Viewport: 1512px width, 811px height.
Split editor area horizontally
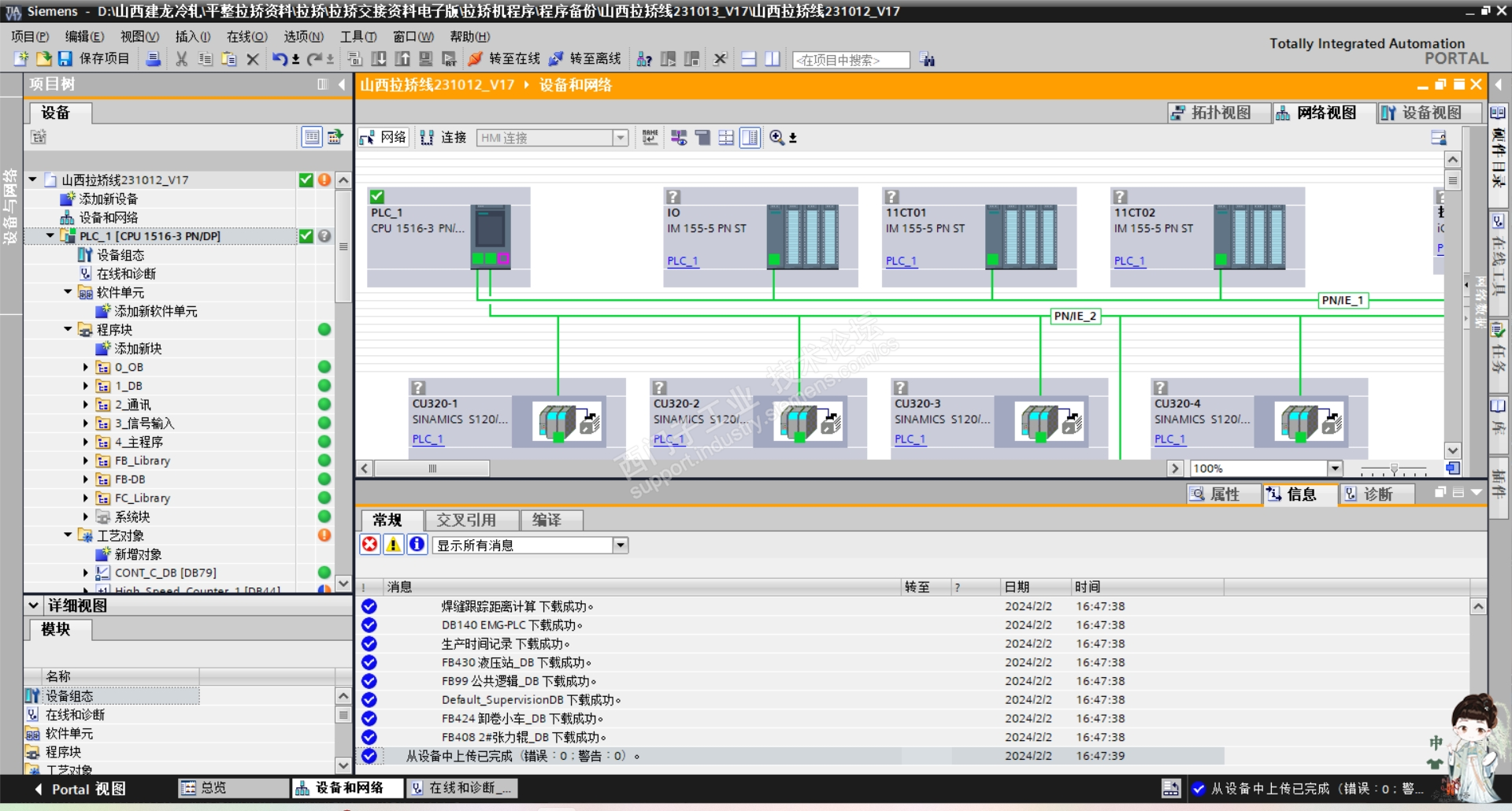749,59
